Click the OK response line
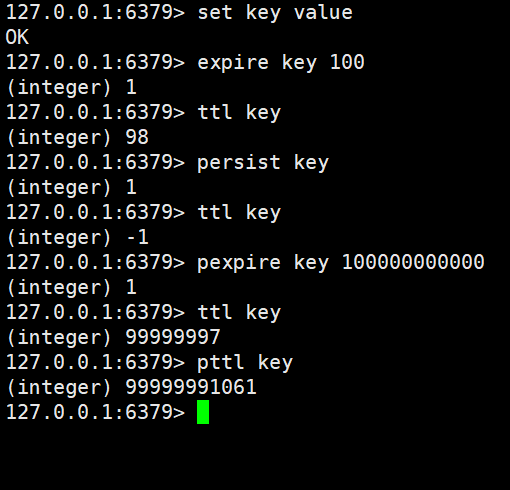The width and height of the screenshot is (510, 490). pyautogui.click(x=17, y=37)
